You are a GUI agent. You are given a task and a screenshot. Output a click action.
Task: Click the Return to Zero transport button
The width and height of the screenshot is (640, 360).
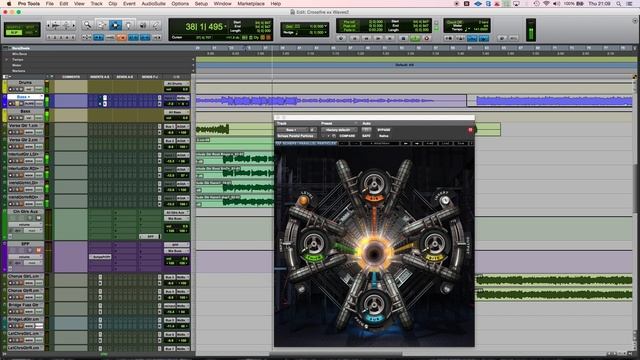point(354,38)
